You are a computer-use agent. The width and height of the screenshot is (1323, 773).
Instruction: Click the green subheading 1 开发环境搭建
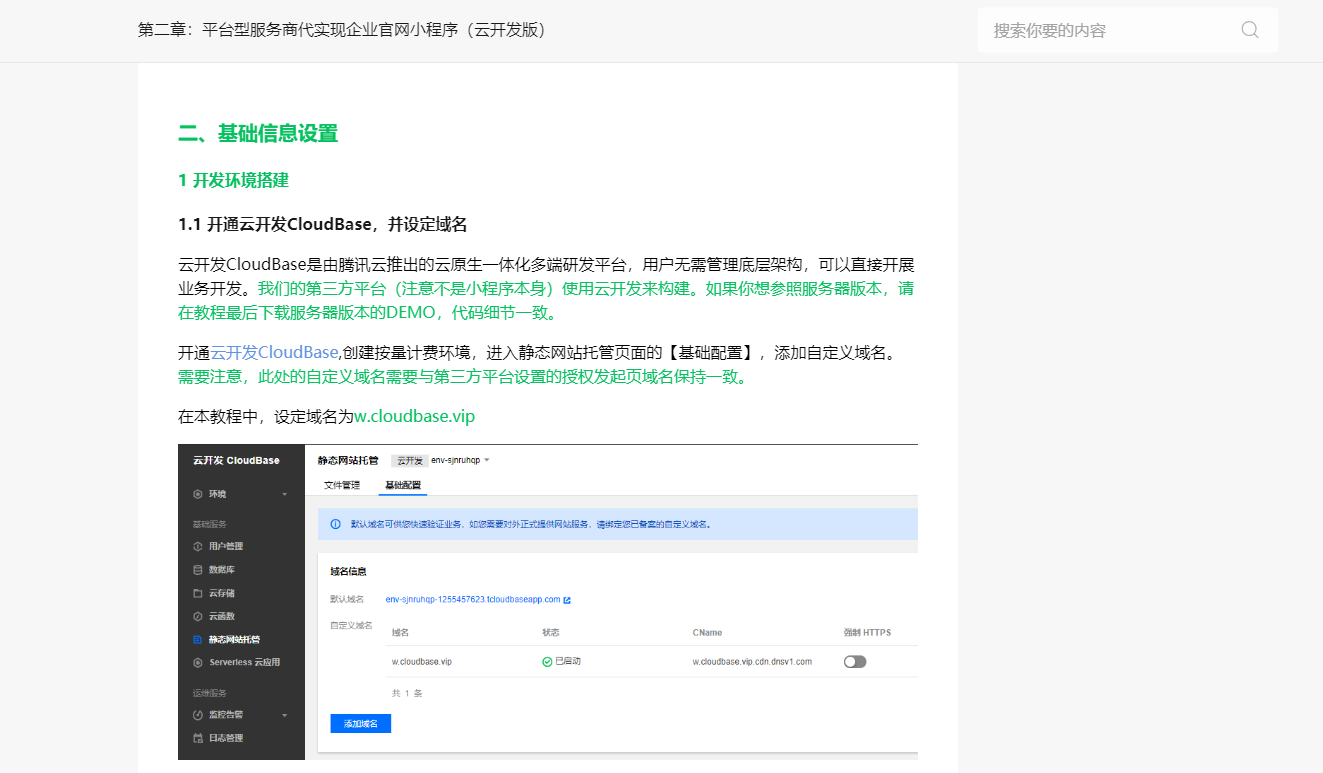pyautogui.click(x=233, y=180)
